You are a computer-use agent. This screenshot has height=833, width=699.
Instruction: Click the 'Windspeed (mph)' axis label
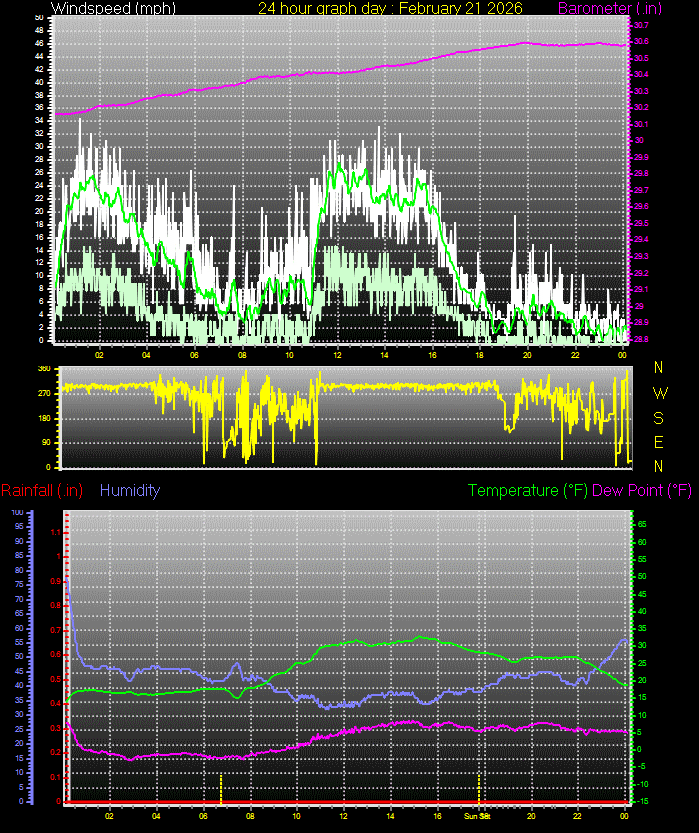(113, 8)
